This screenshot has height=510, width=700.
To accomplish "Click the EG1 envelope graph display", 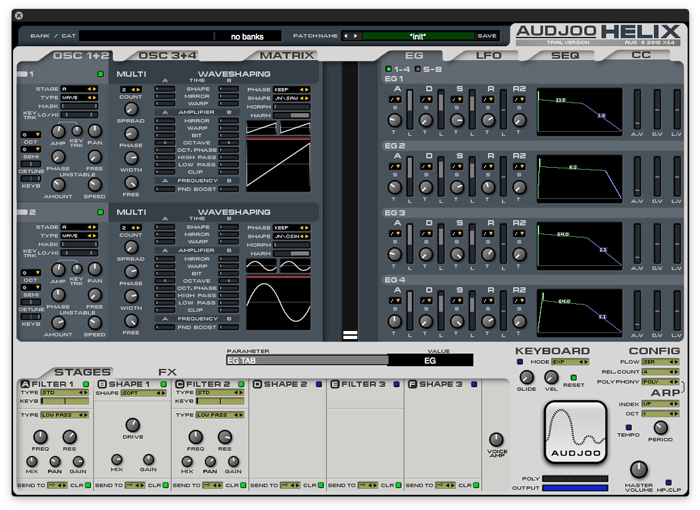I will coord(579,109).
